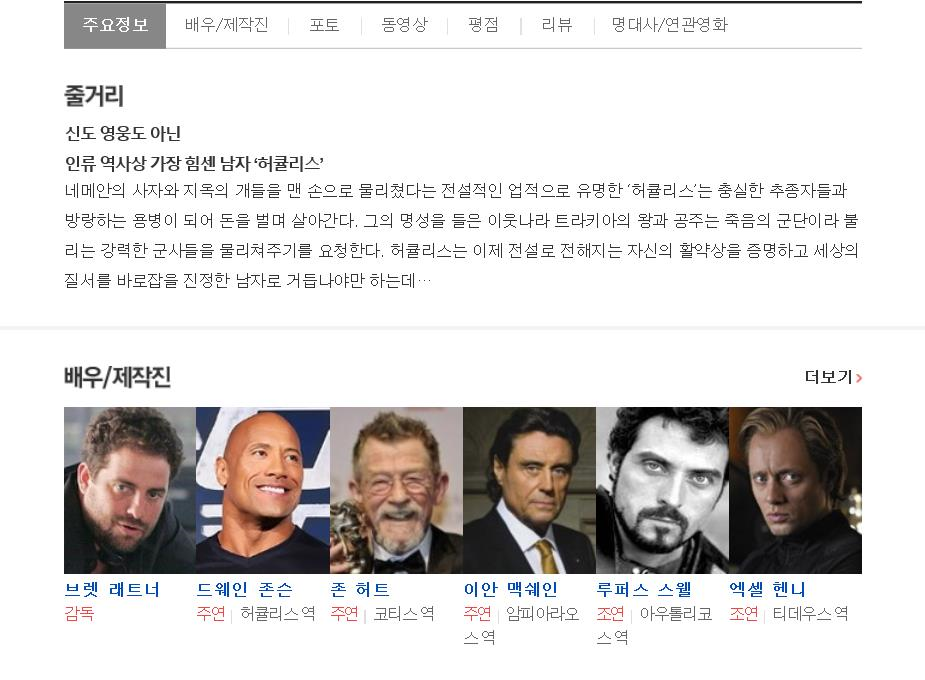Expand cast list with 더보기 arrow
925x680 pixels.
[833, 377]
